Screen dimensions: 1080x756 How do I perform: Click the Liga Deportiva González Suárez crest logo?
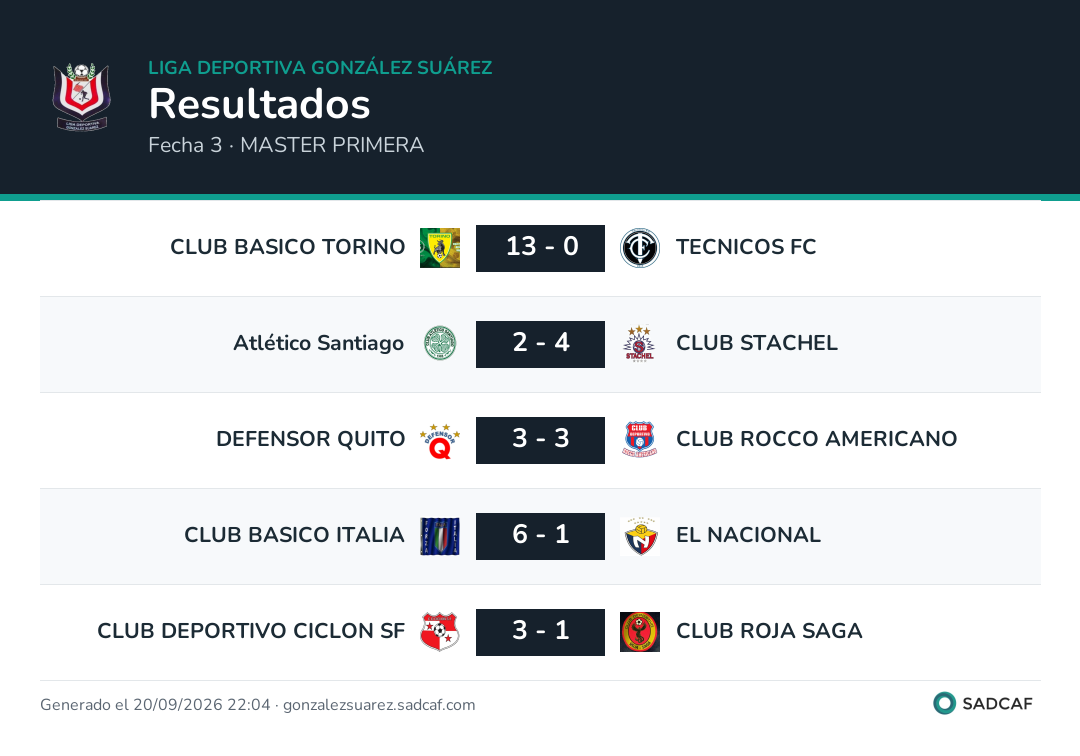click(82, 97)
